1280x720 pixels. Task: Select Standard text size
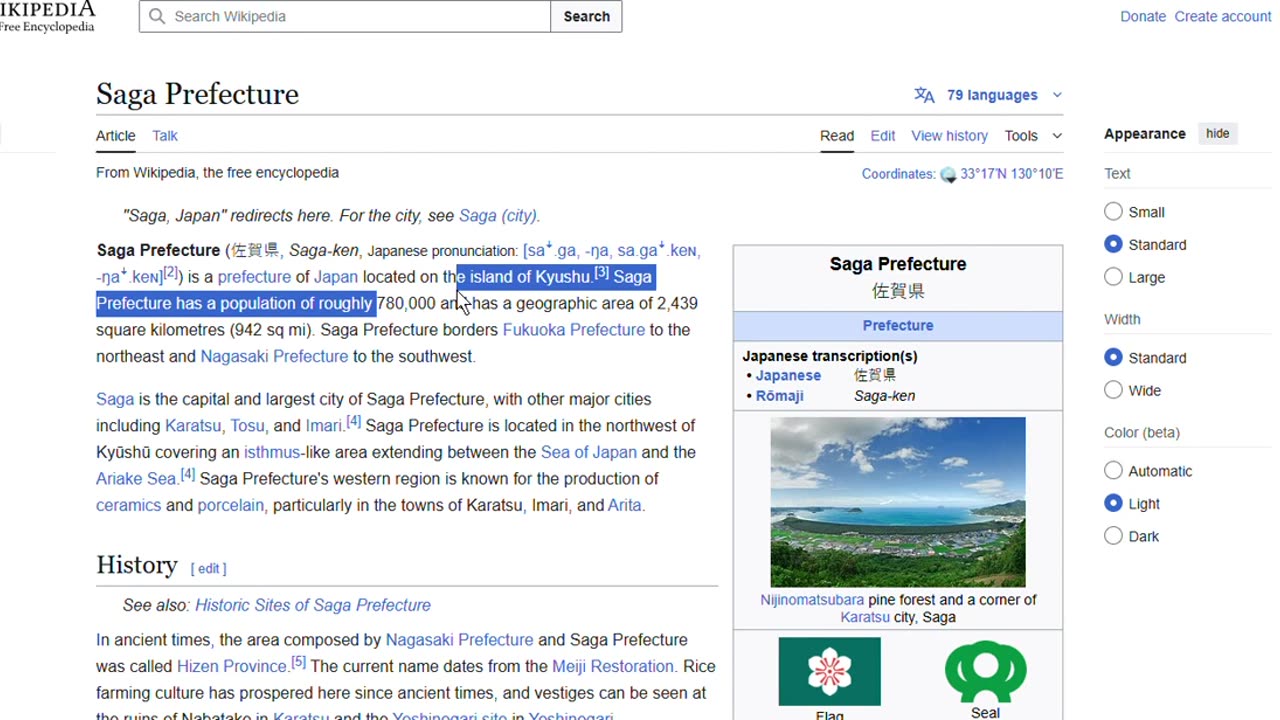tap(1113, 244)
